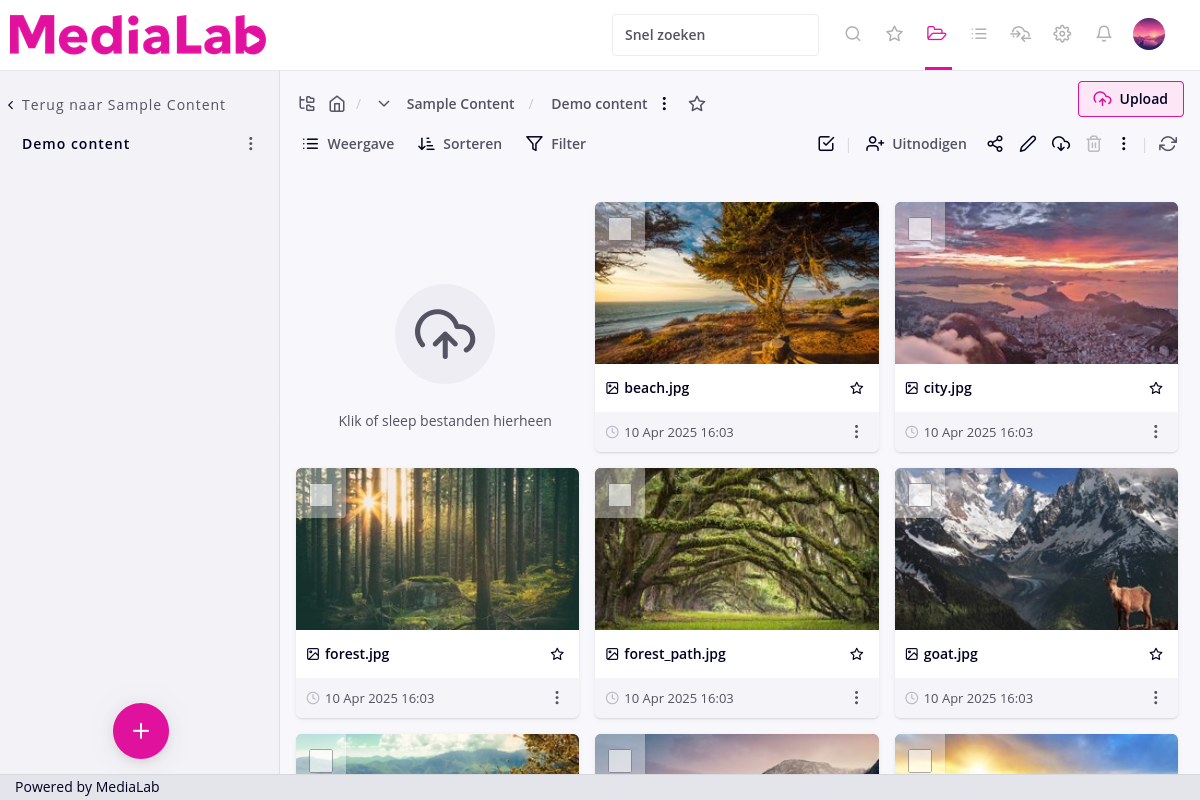
Task: Open the Weergave view menu
Action: [348, 144]
